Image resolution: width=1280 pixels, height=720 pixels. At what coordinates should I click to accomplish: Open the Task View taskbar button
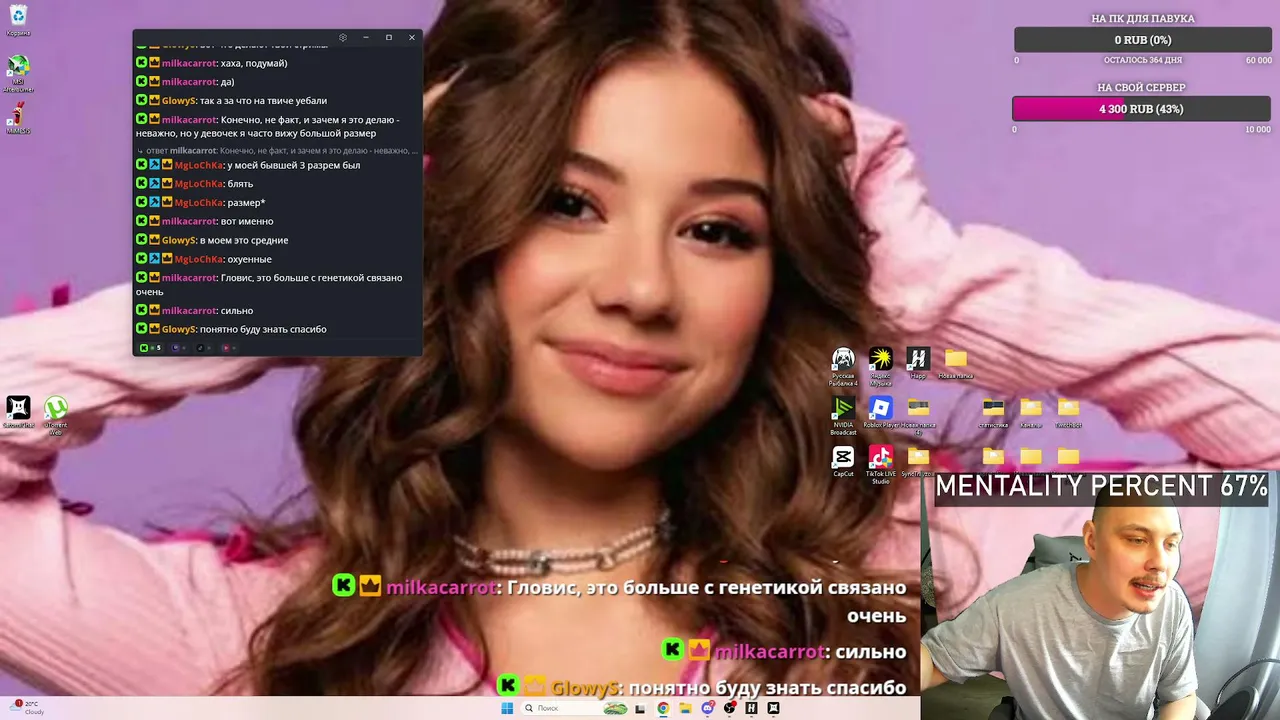pos(640,708)
